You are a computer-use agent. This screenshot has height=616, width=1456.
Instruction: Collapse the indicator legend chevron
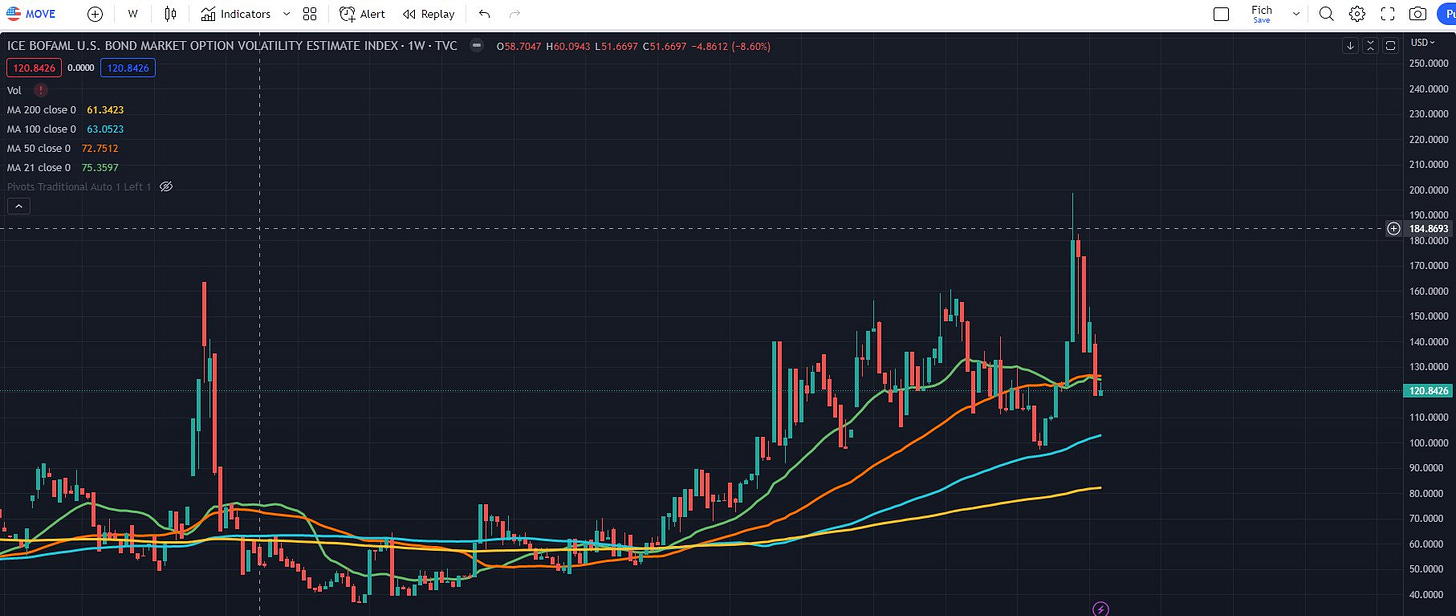[x=18, y=206]
